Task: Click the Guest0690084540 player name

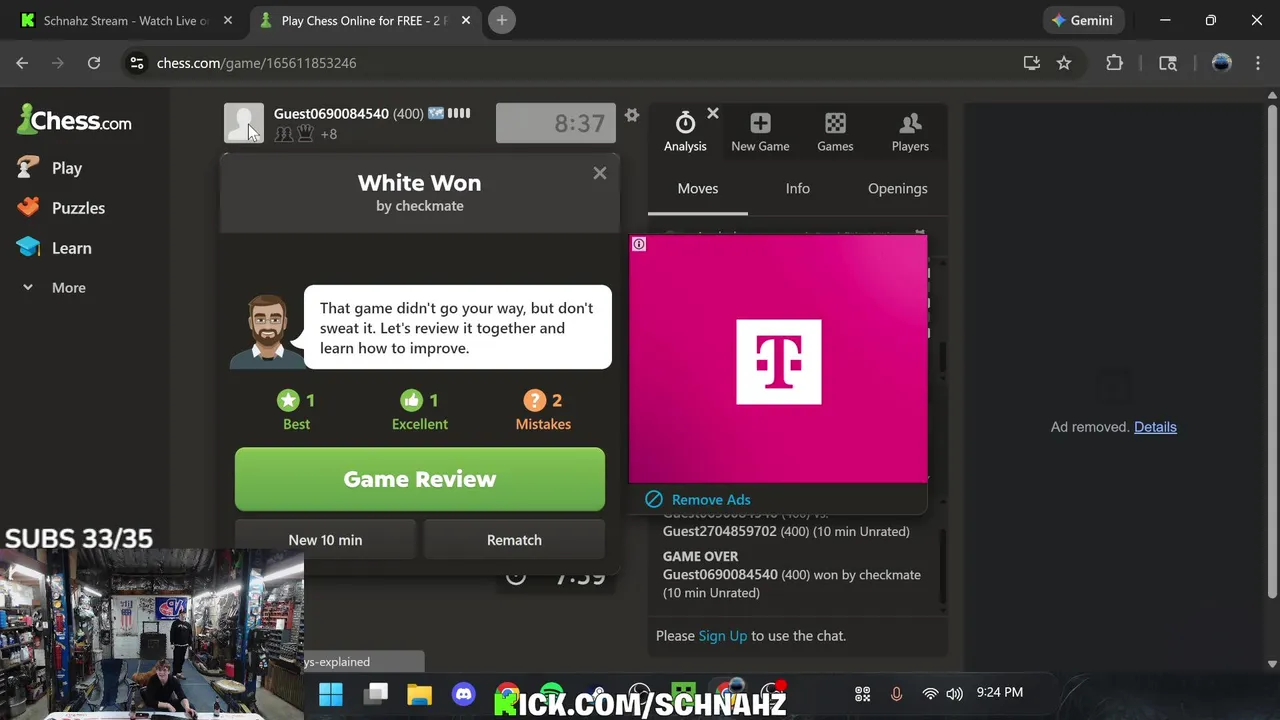Action: (331, 114)
